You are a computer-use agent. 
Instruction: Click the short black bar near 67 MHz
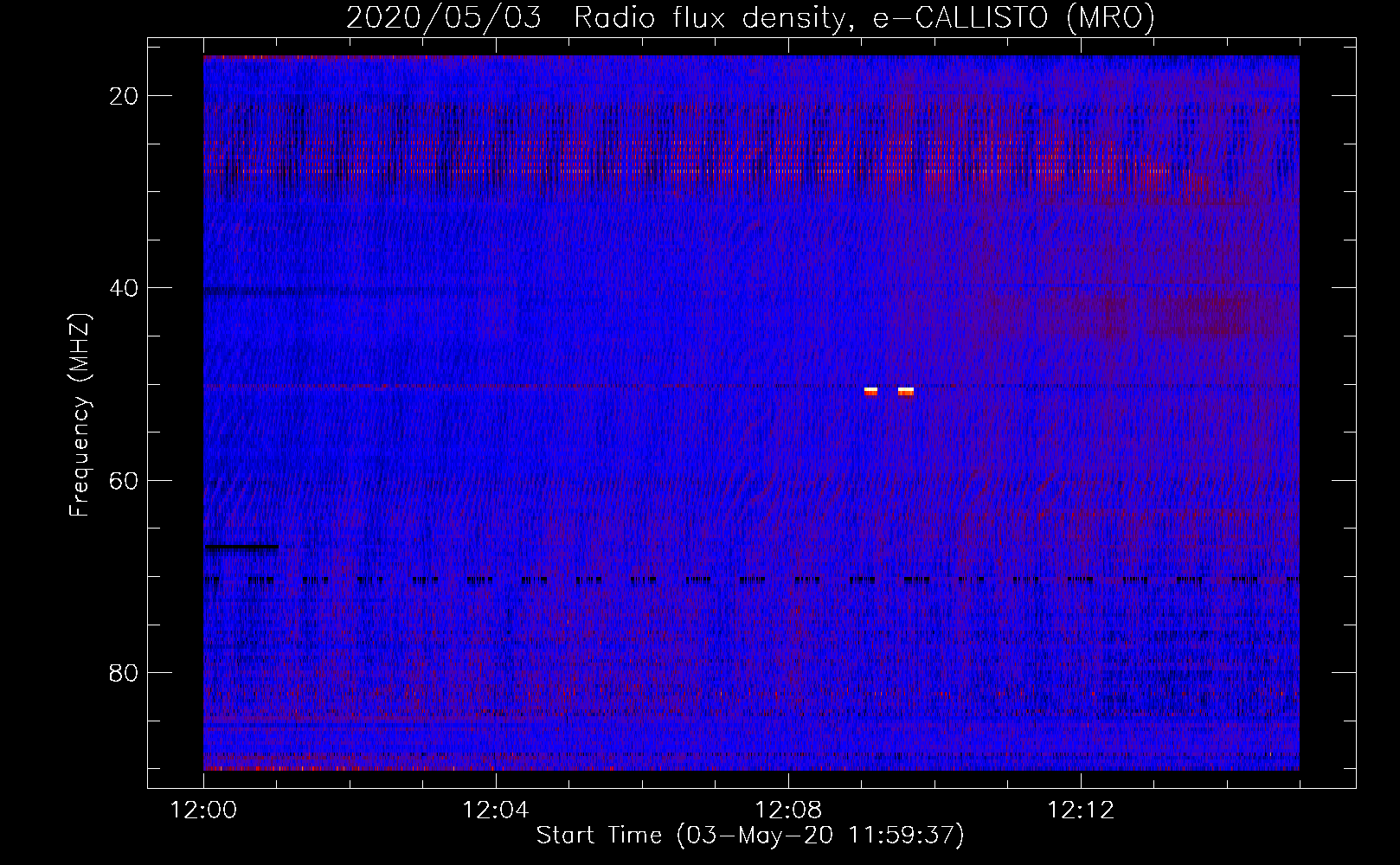241,547
